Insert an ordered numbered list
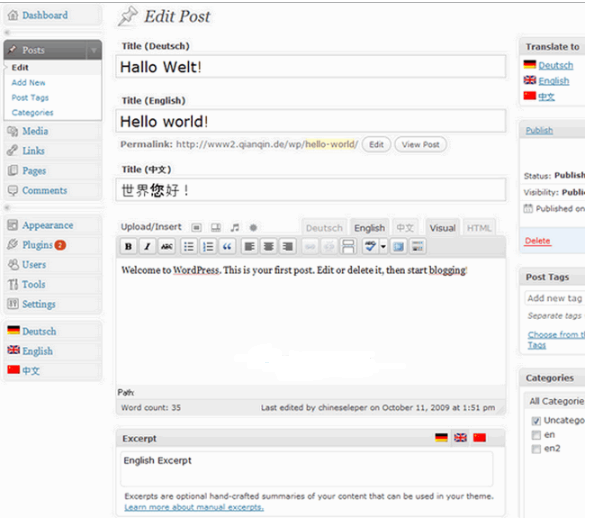This screenshot has height=519, width=595. pyautogui.click(x=208, y=247)
